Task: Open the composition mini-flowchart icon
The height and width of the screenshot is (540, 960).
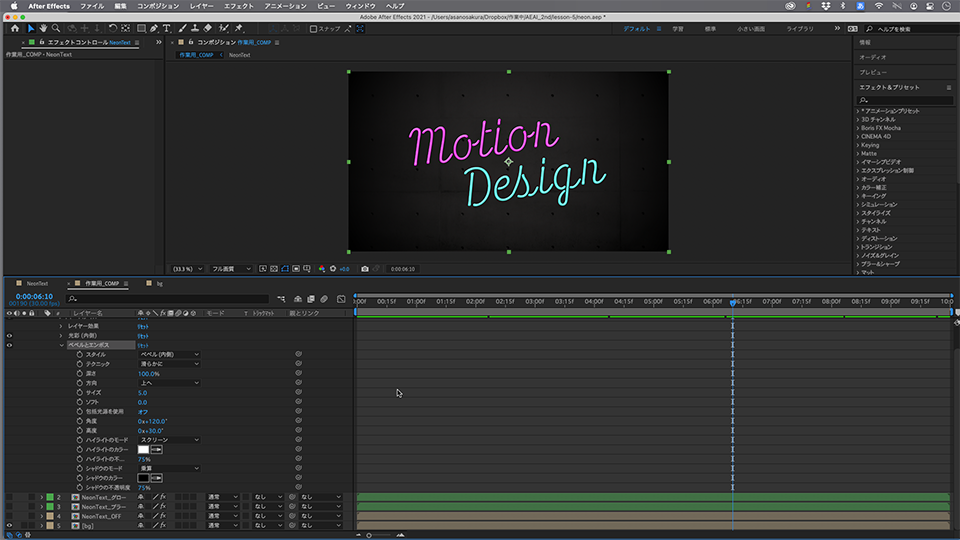Action: (281, 299)
